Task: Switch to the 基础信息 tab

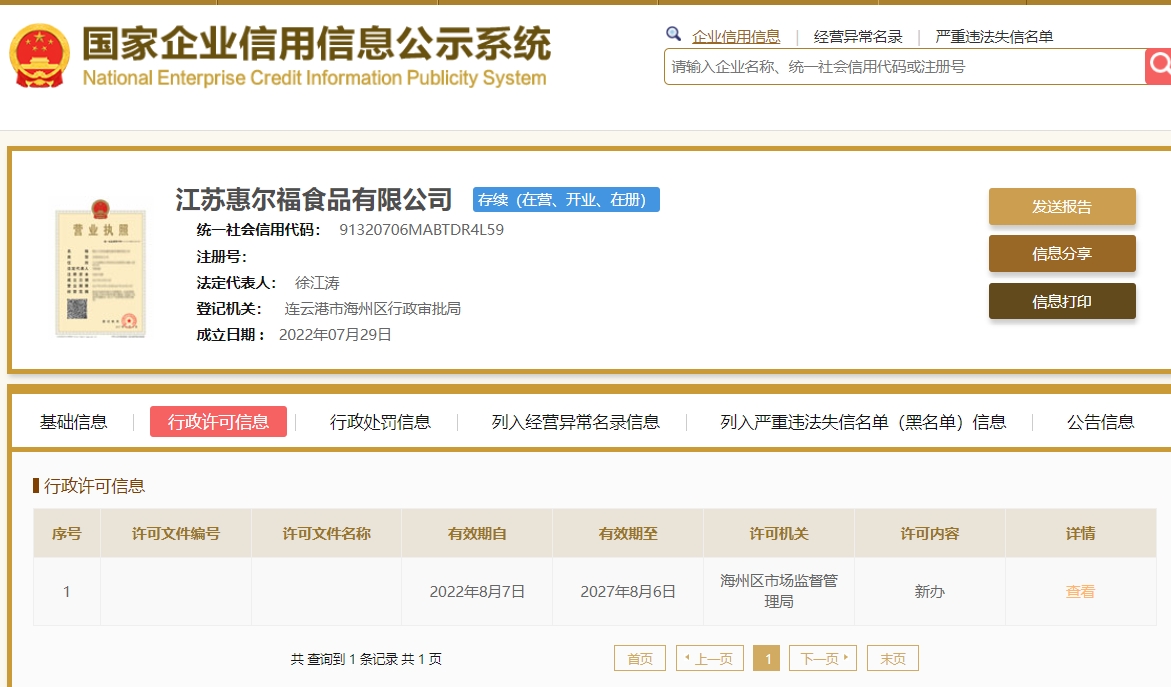Action: pos(73,422)
